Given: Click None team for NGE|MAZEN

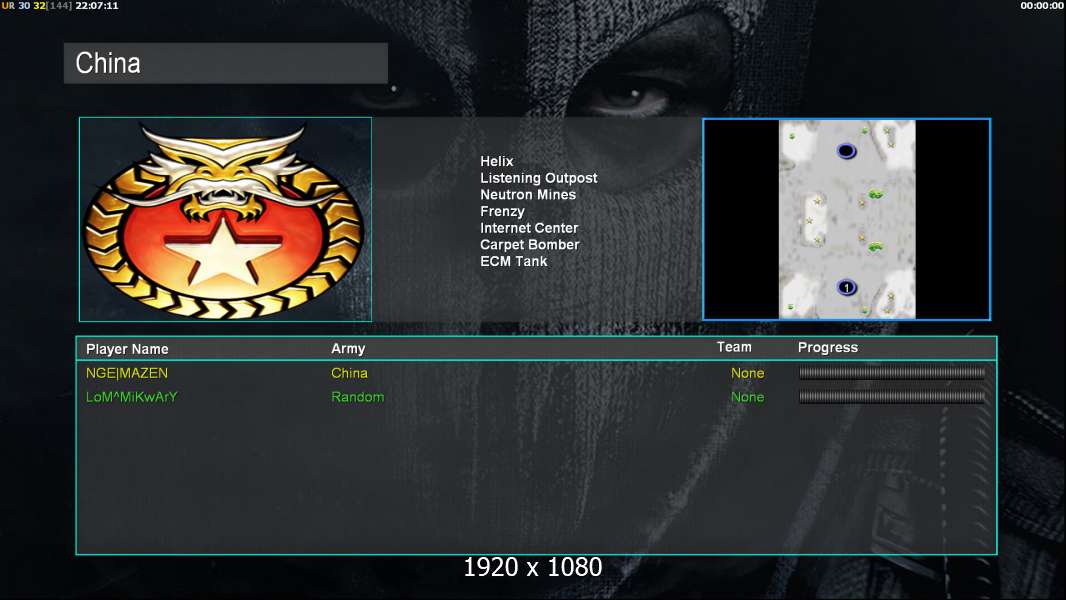Looking at the screenshot, I should 747,373.
